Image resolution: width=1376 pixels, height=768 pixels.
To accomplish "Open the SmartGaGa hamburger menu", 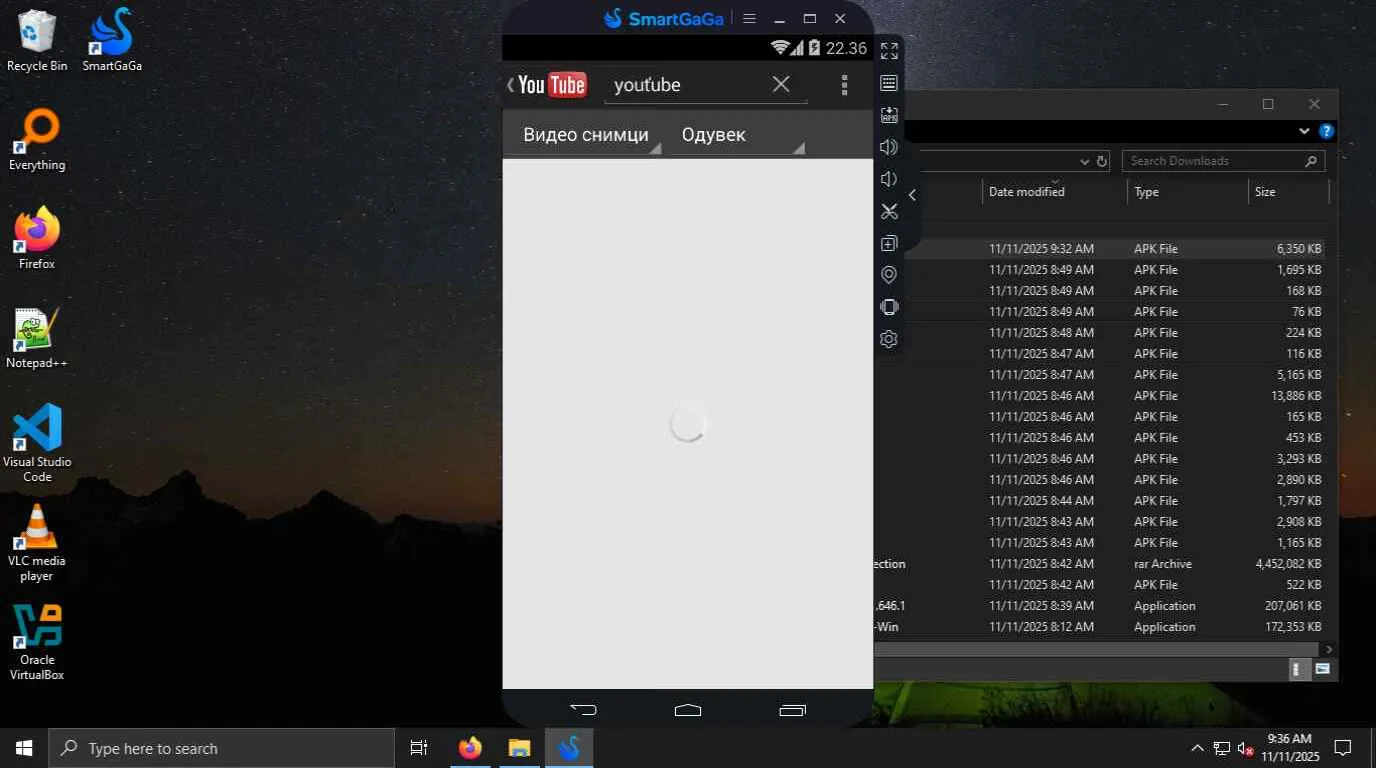I will (750, 18).
